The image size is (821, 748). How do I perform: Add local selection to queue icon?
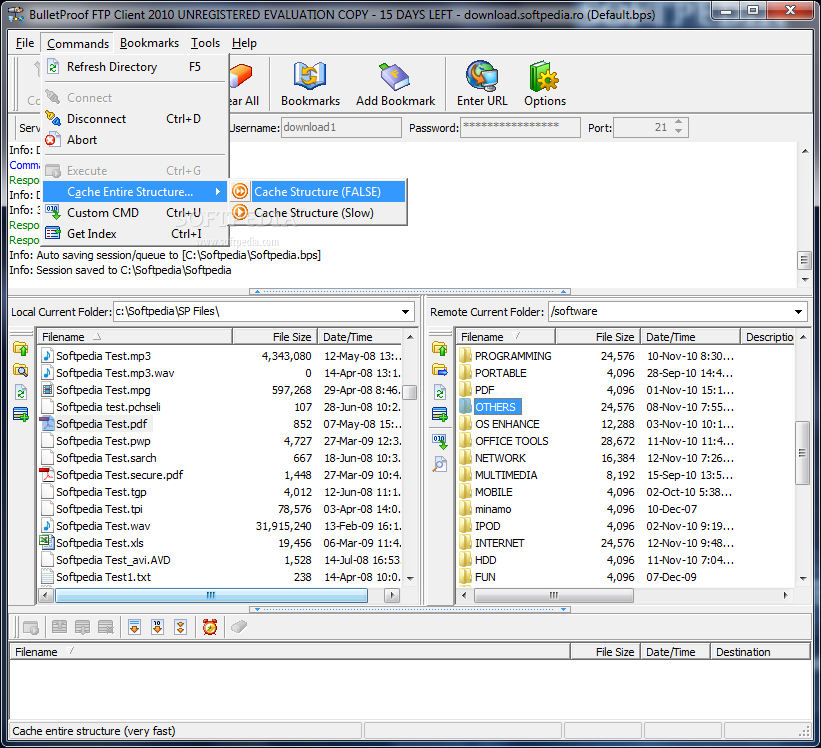pyautogui.click(x=21, y=415)
